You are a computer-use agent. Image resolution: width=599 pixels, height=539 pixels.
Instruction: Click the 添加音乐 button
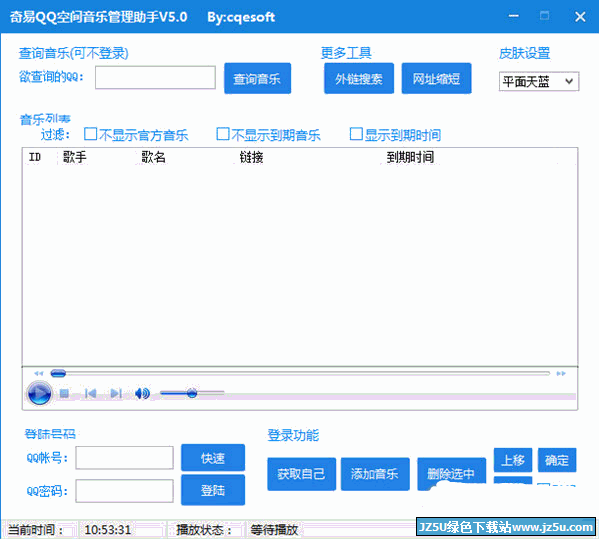[x=375, y=474]
